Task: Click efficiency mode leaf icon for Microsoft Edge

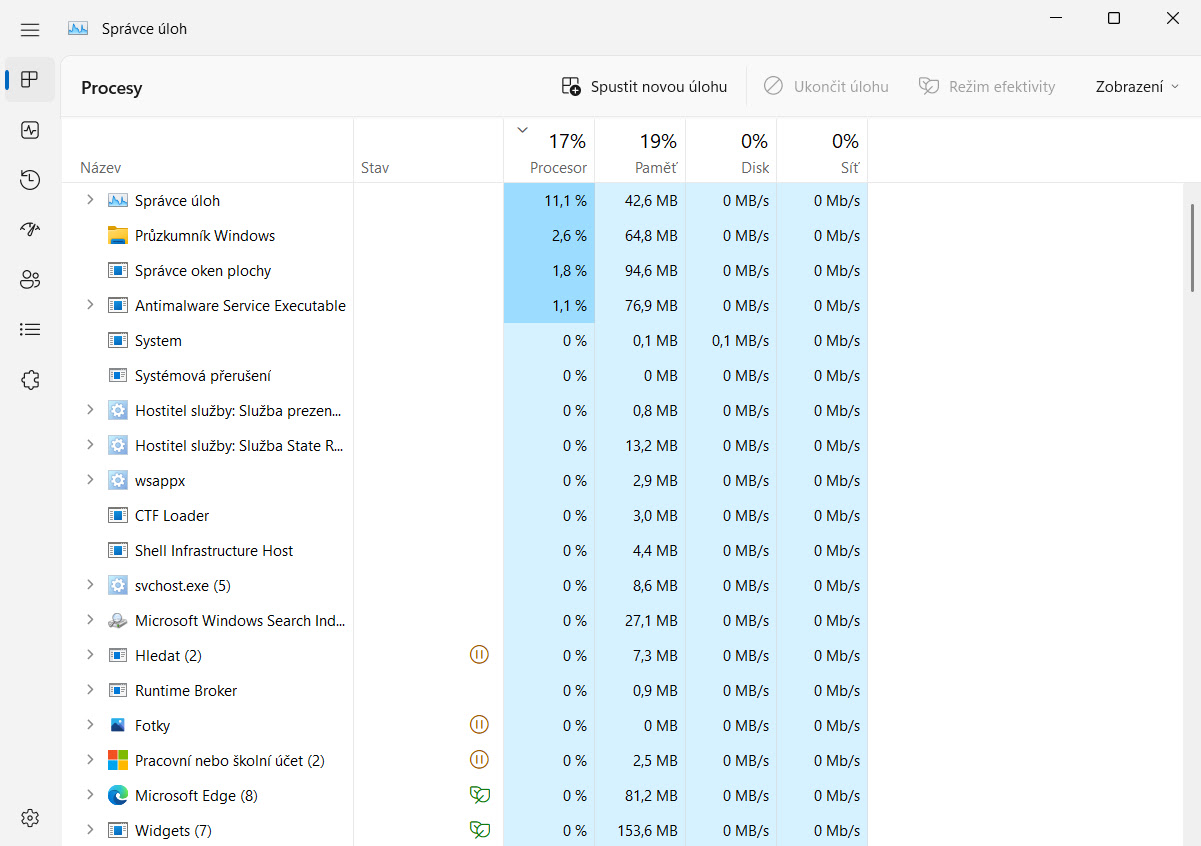Action: (480, 795)
